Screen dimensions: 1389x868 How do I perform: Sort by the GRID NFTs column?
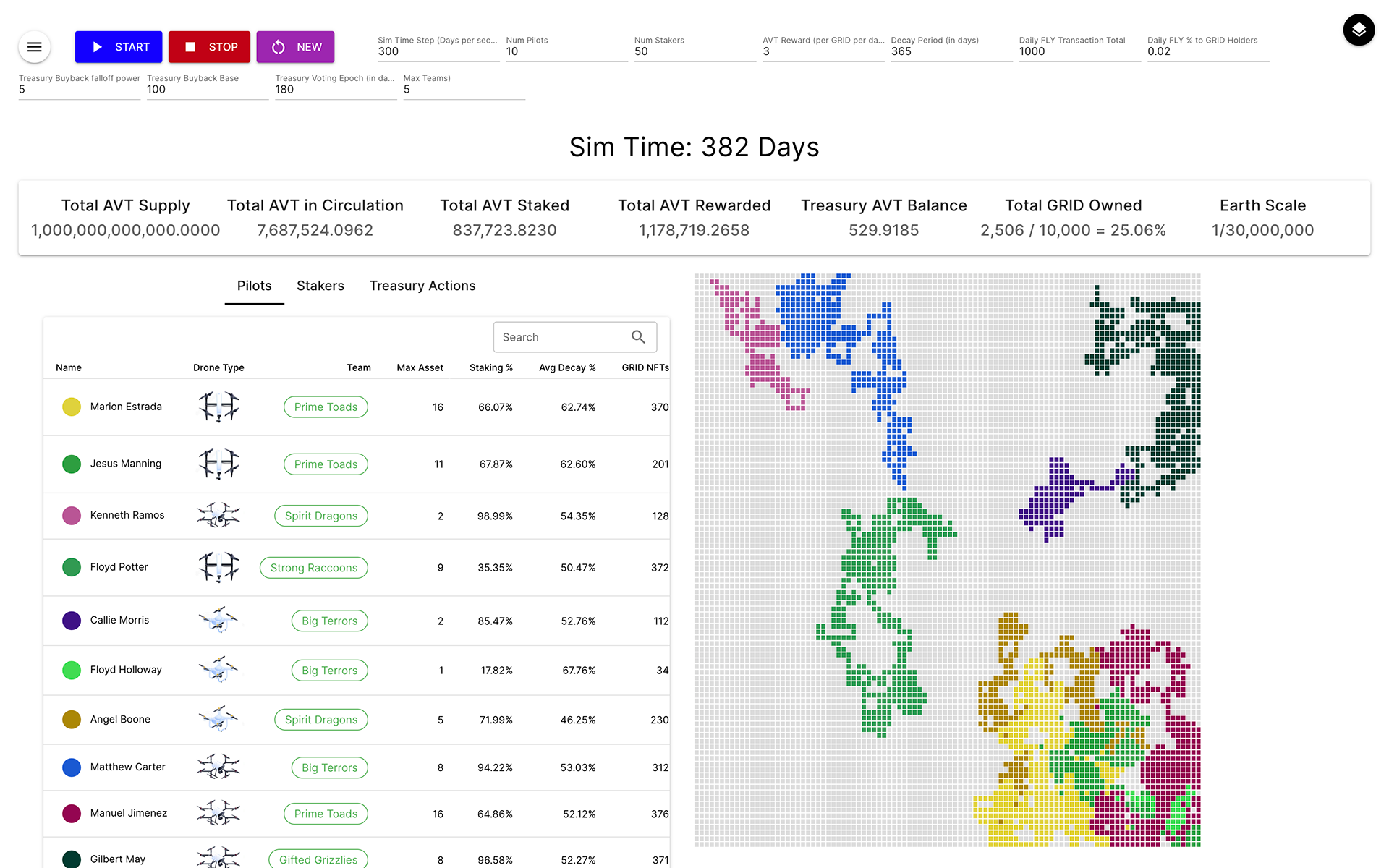pyautogui.click(x=645, y=367)
